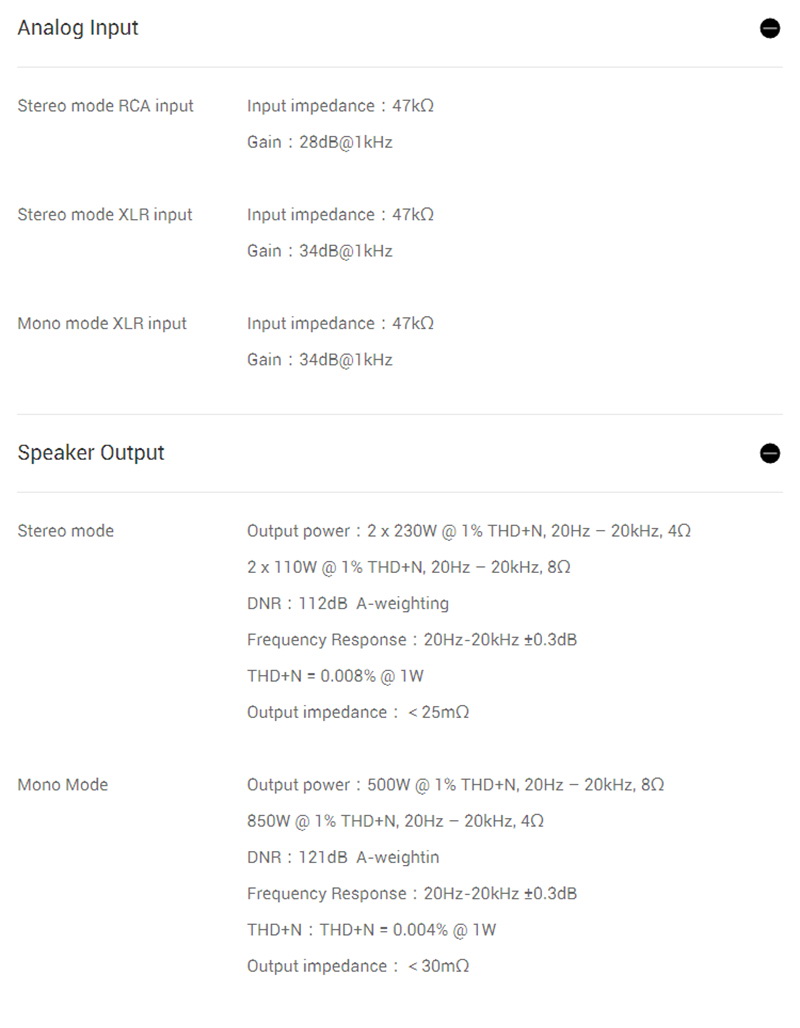Select the 850W 4Ω power line
The width and height of the screenshot is (800, 1028).
pyautogui.click(x=395, y=821)
